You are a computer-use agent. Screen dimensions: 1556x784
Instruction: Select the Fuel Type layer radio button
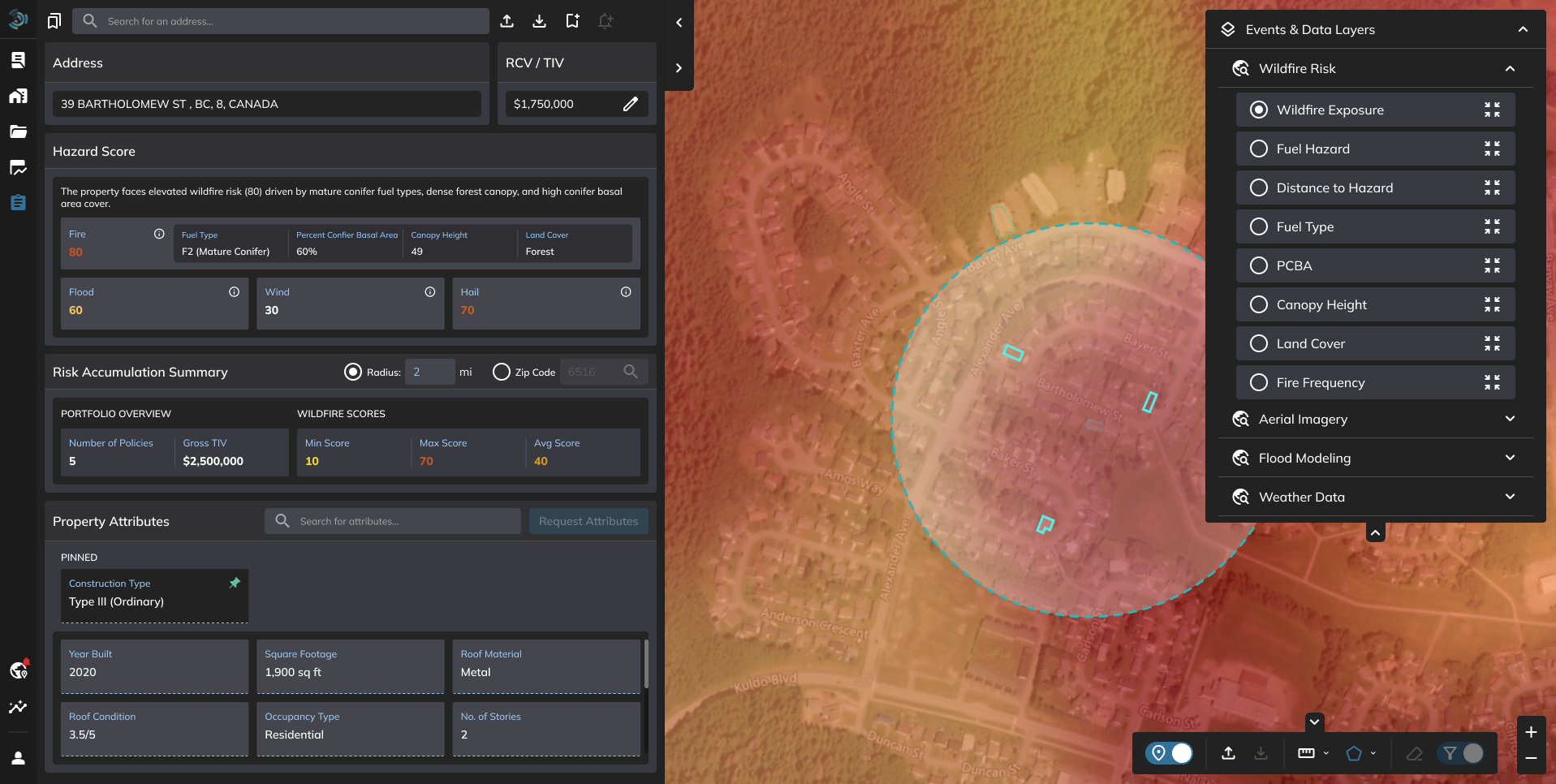1259,226
